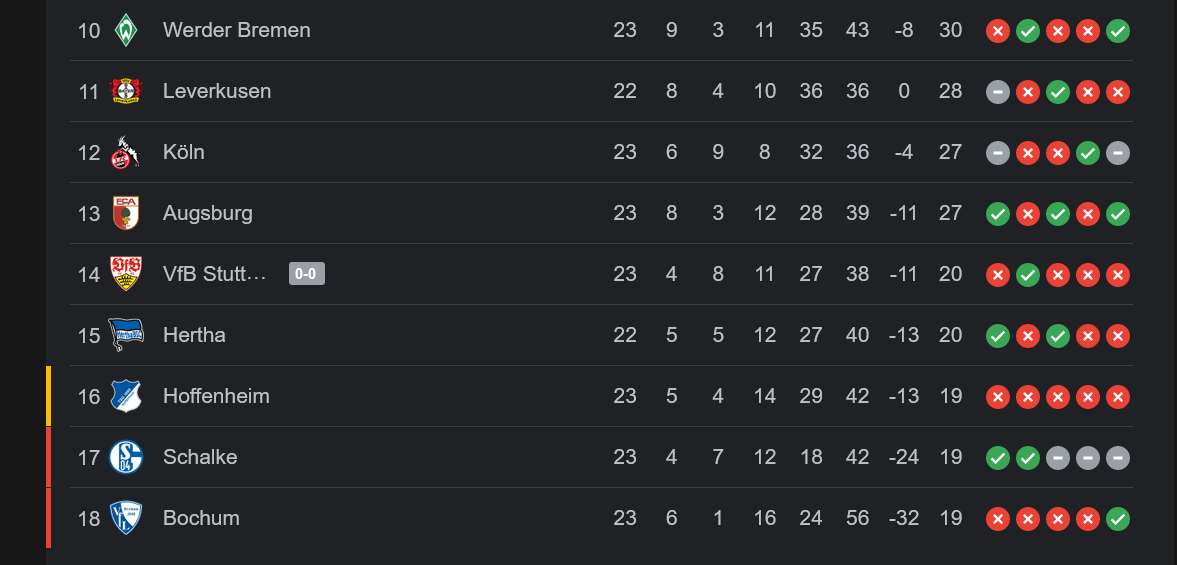Click the Werder Bremen club crest
1177x565 pixels.
[125, 31]
